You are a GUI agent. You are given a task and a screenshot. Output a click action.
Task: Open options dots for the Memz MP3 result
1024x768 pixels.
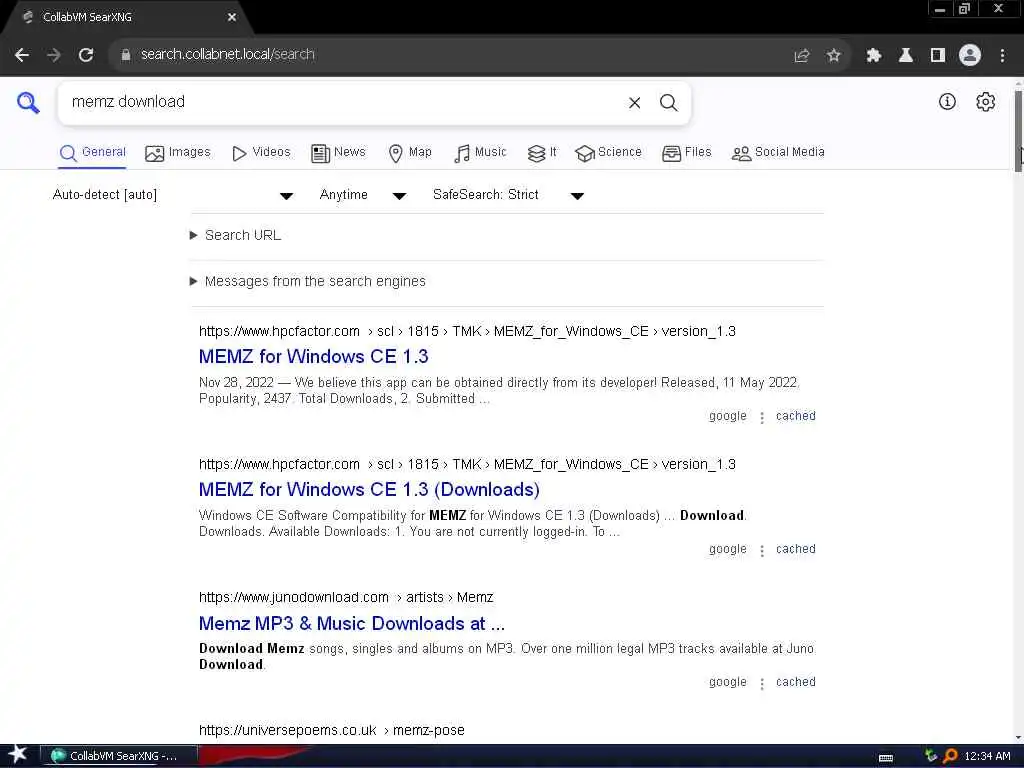click(x=761, y=683)
